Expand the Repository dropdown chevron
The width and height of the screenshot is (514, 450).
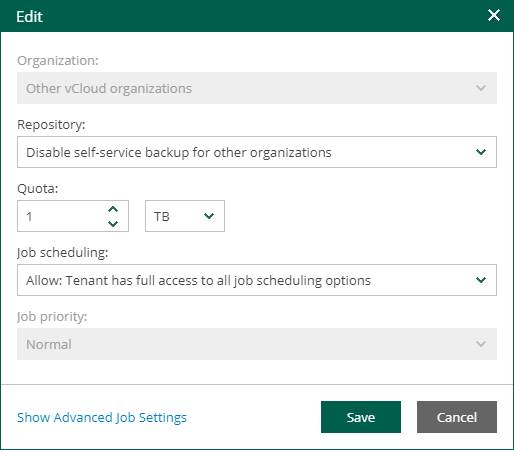[481, 152]
